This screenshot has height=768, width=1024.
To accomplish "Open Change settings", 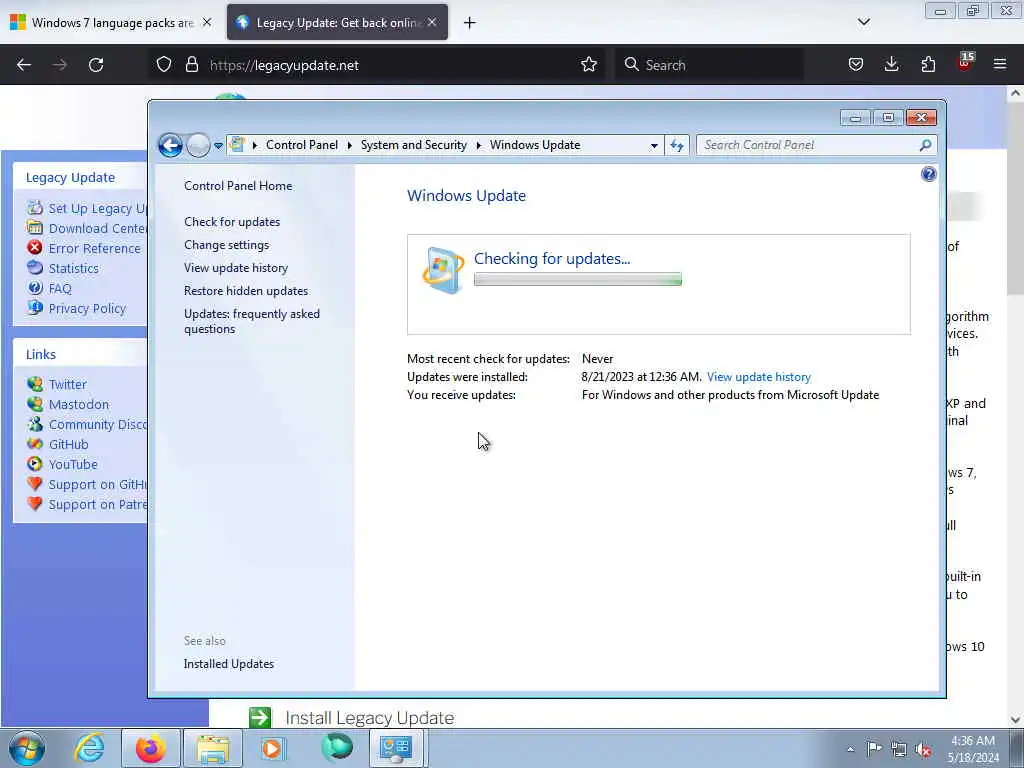I will tap(227, 245).
